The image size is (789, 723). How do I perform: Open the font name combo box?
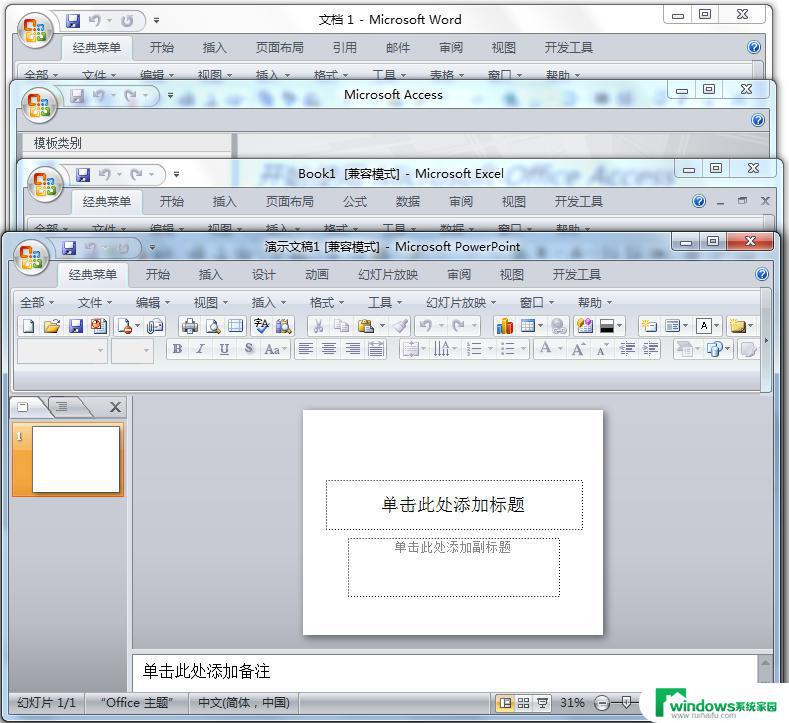click(x=62, y=350)
